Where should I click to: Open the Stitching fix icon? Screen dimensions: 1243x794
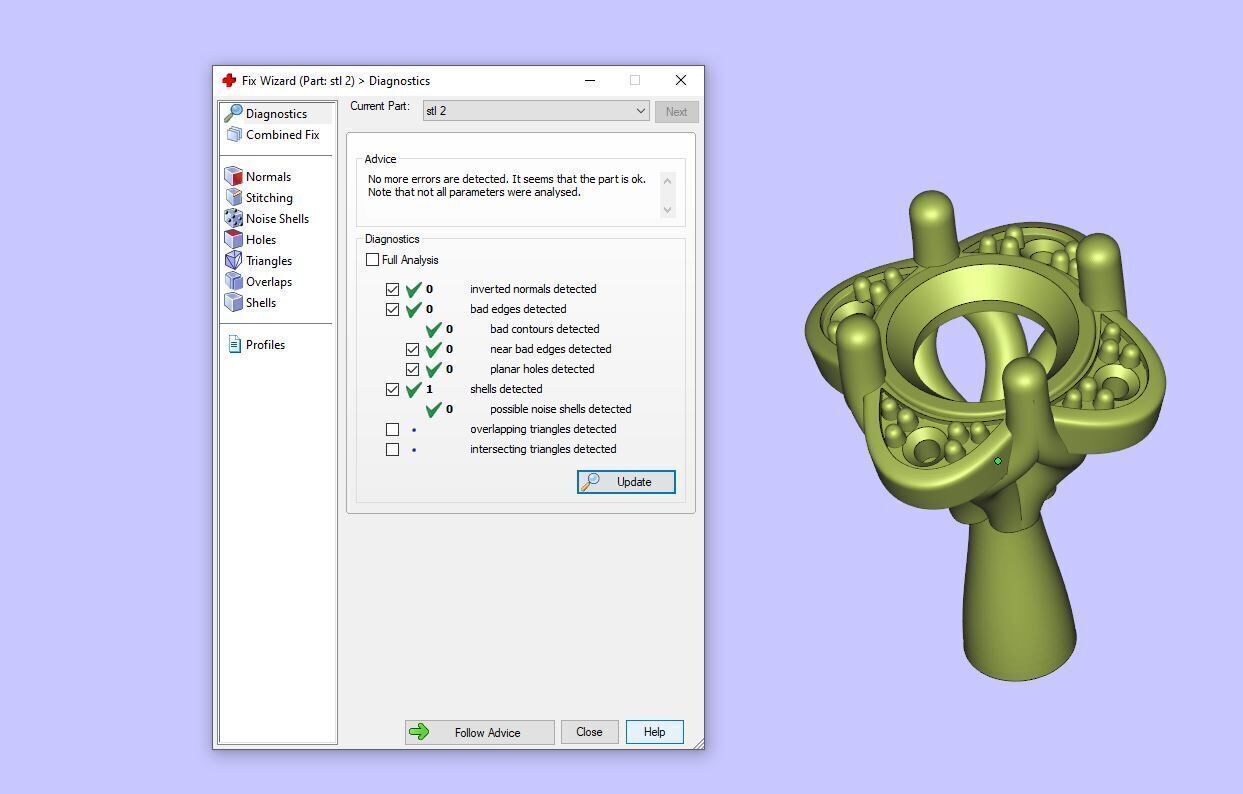click(234, 197)
